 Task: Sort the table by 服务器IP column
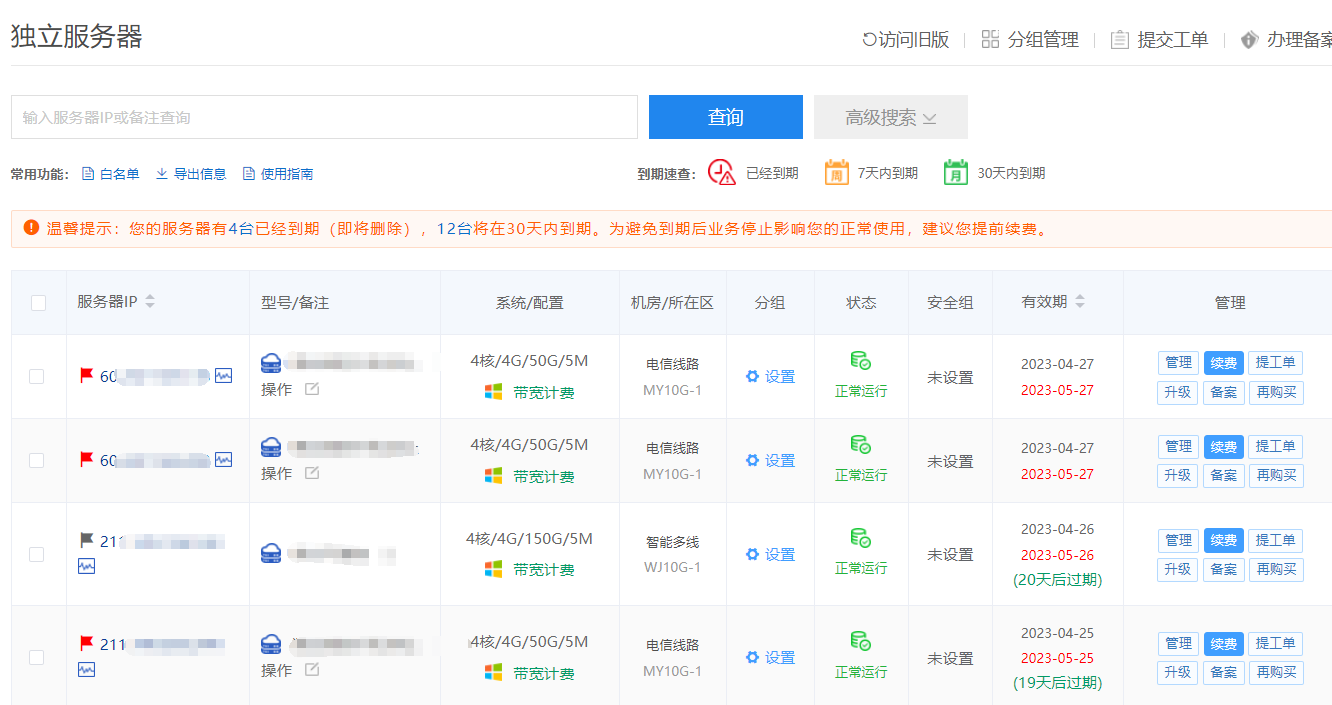pos(150,301)
